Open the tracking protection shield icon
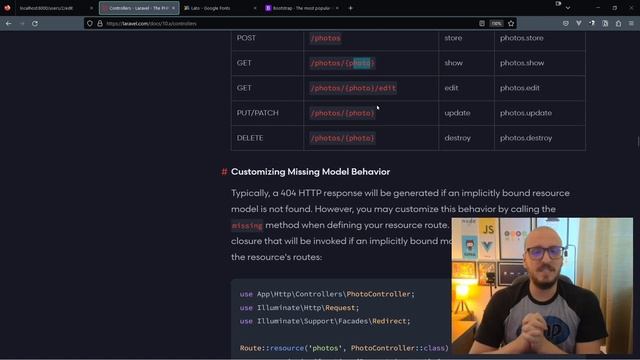Viewport: 640px width, 360px height. [x=90, y=24]
